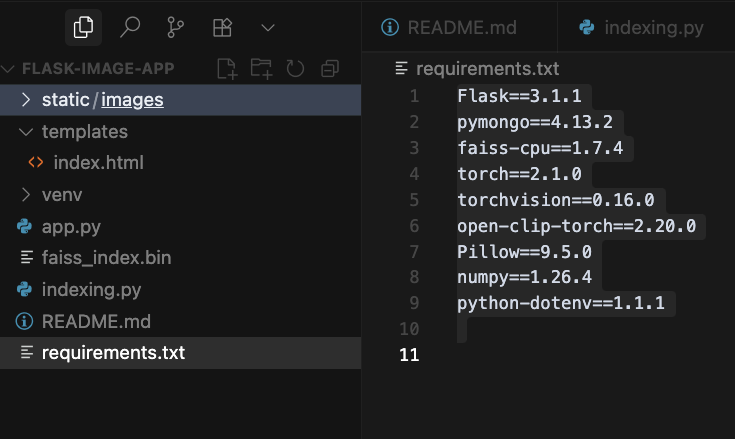Collapse all folders in Explorer
This screenshot has width=735, height=439.
330,69
